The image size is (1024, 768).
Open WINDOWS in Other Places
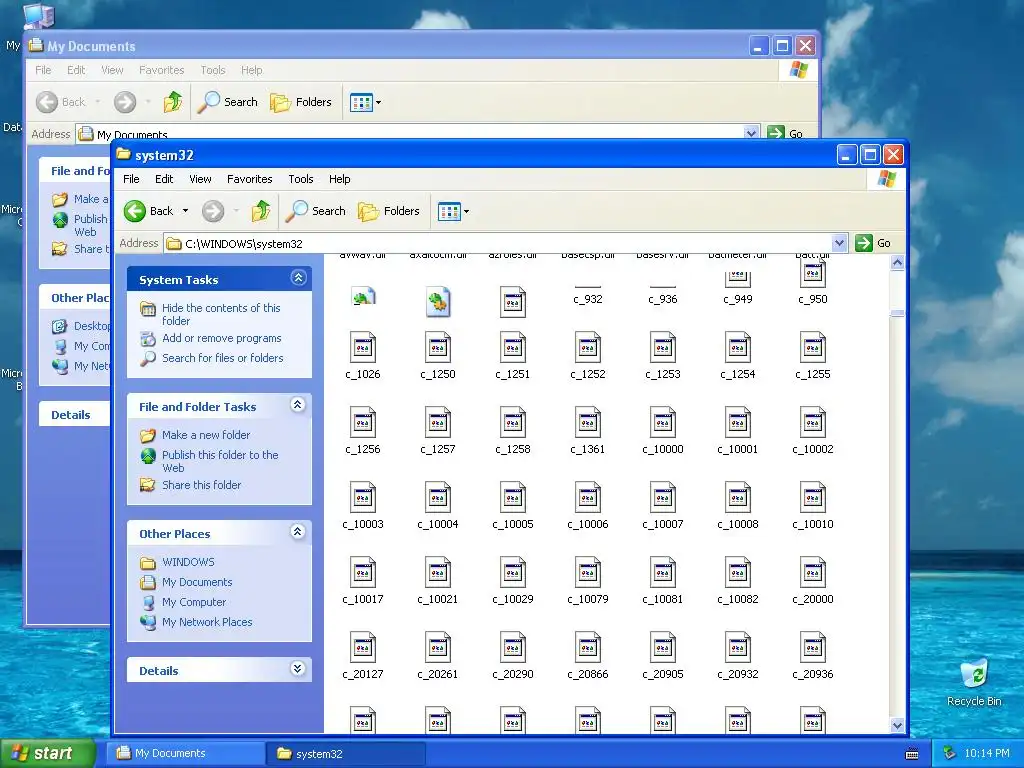pyautogui.click(x=188, y=562)
